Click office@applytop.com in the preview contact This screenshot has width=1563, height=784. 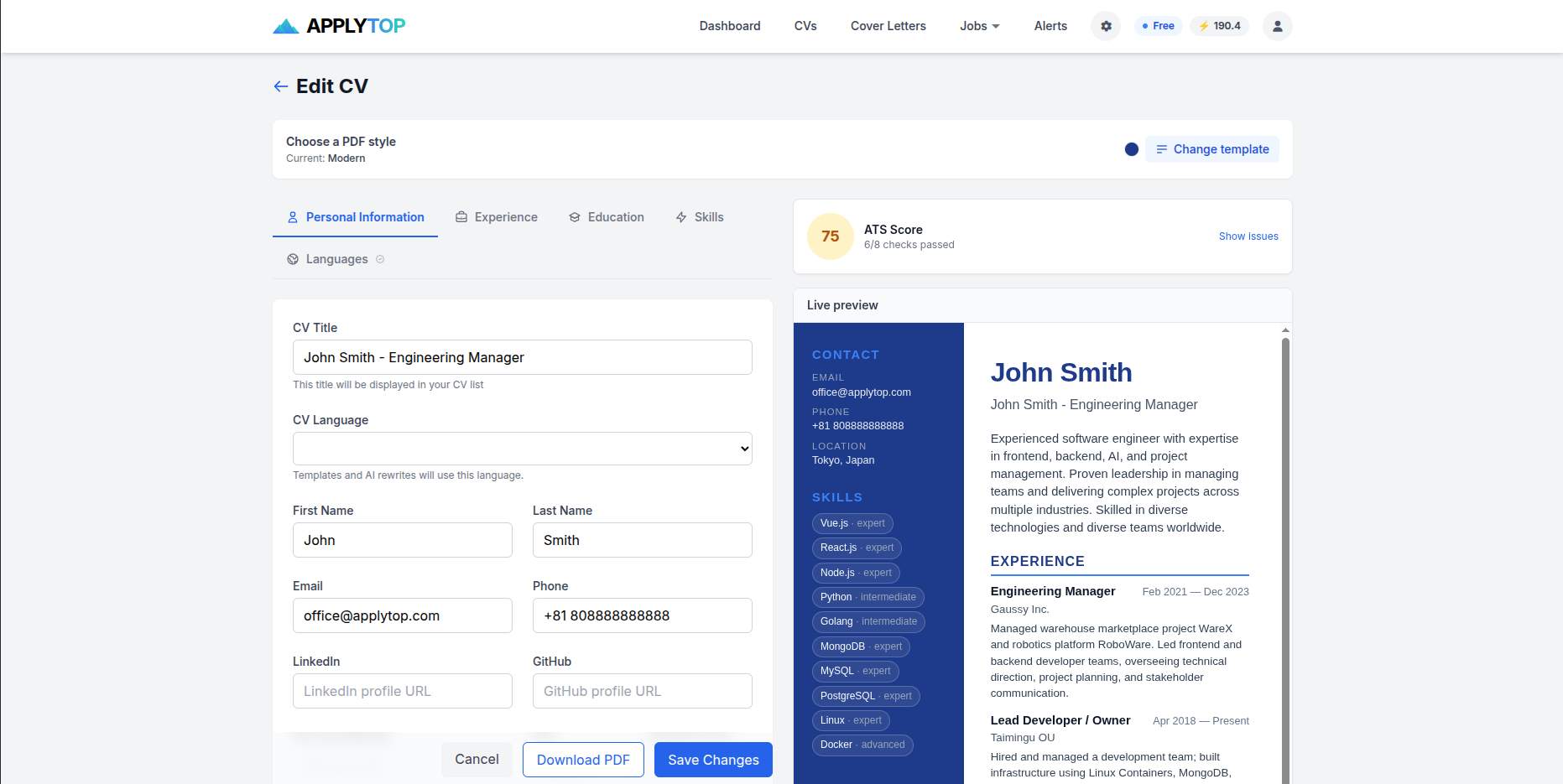point(861,392)
